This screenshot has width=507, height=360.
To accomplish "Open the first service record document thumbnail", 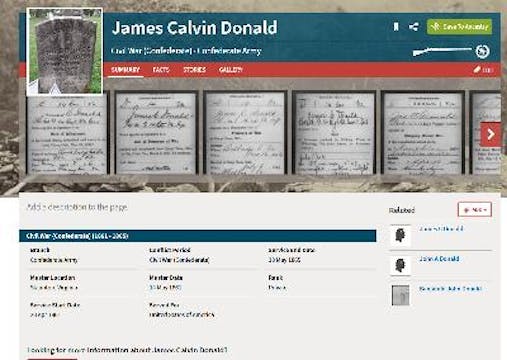I will pos(67,133).
